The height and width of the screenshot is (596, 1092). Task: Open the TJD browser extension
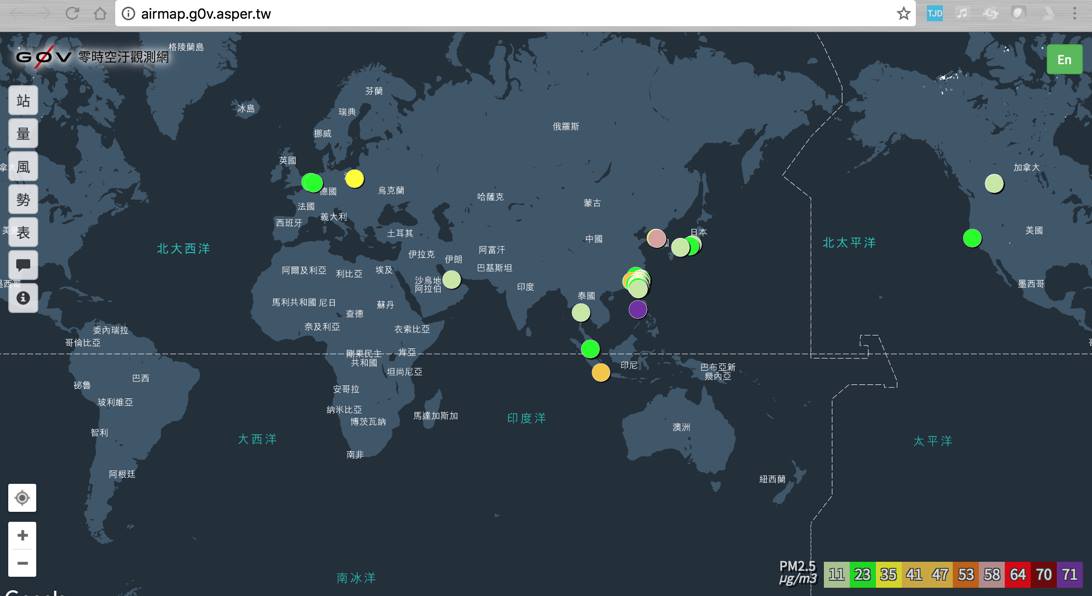coord(934,13)
